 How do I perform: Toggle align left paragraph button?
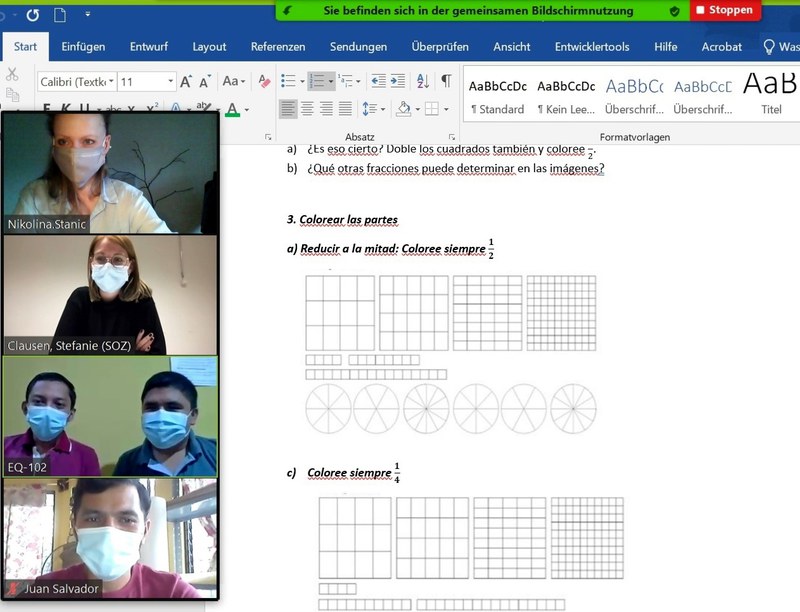(x=288, y=108)
